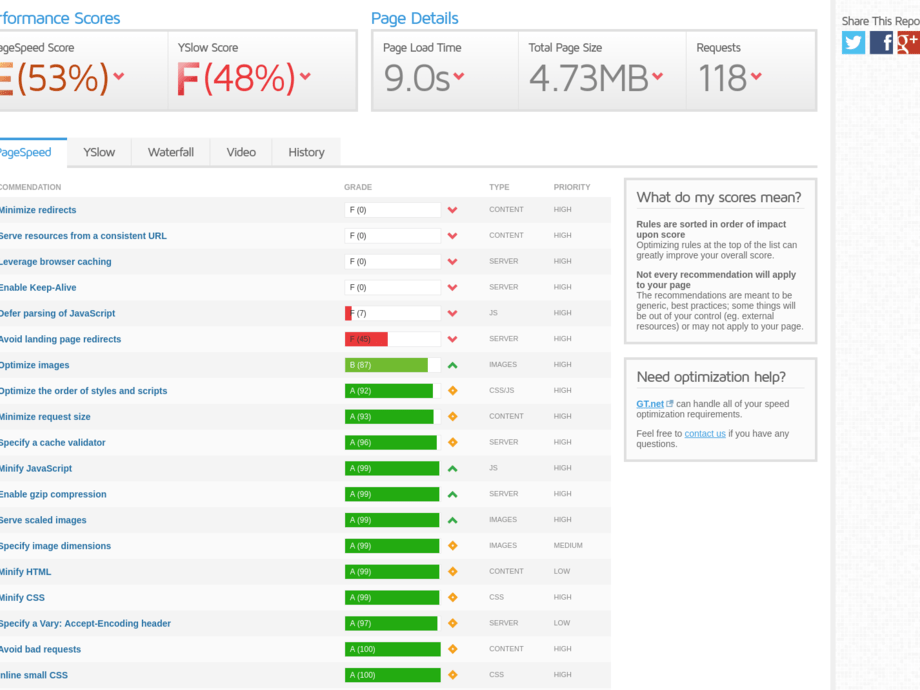
Task: Share report via Facebook icon
Action: tap(881, 42)
